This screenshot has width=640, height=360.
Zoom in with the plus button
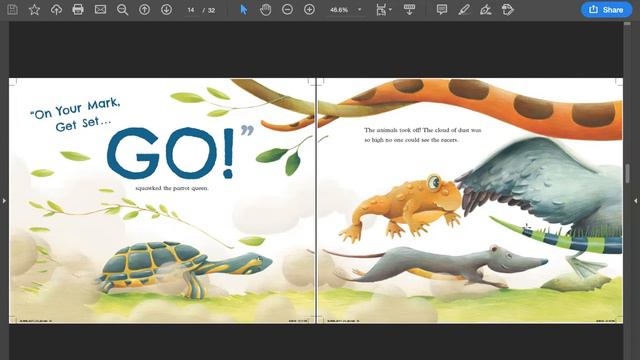pos(309,9)
